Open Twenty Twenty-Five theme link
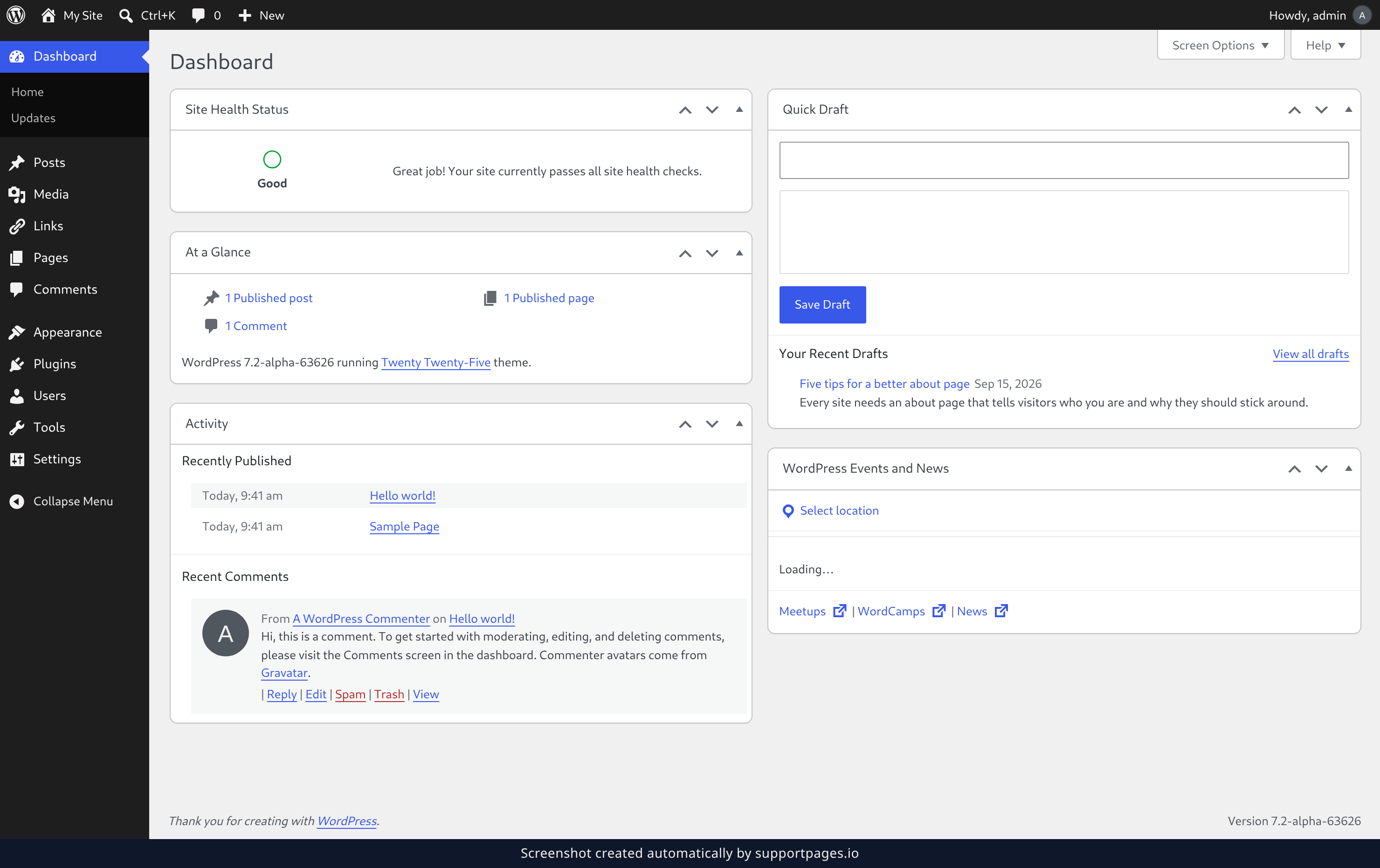Viewport: 1380px width, 868px height. click(x=435, y=362)
